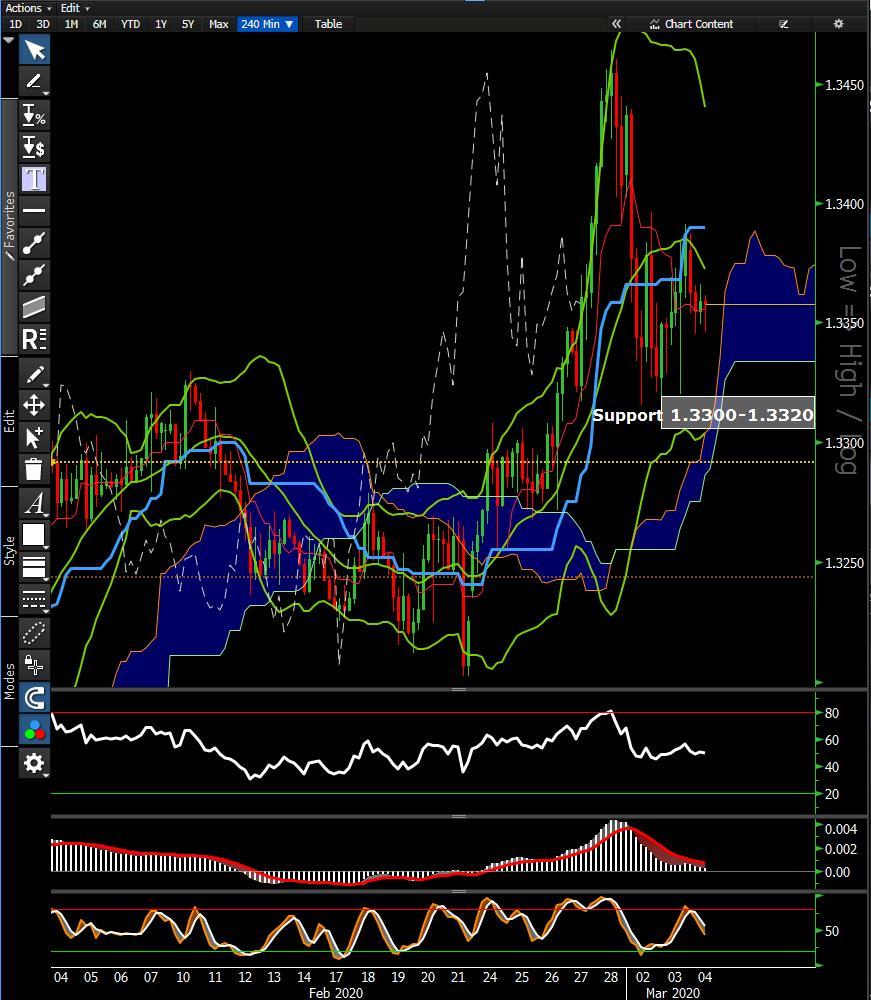Switch range to Max
The height and width of the screenshot is (1000, 871).
218,24
